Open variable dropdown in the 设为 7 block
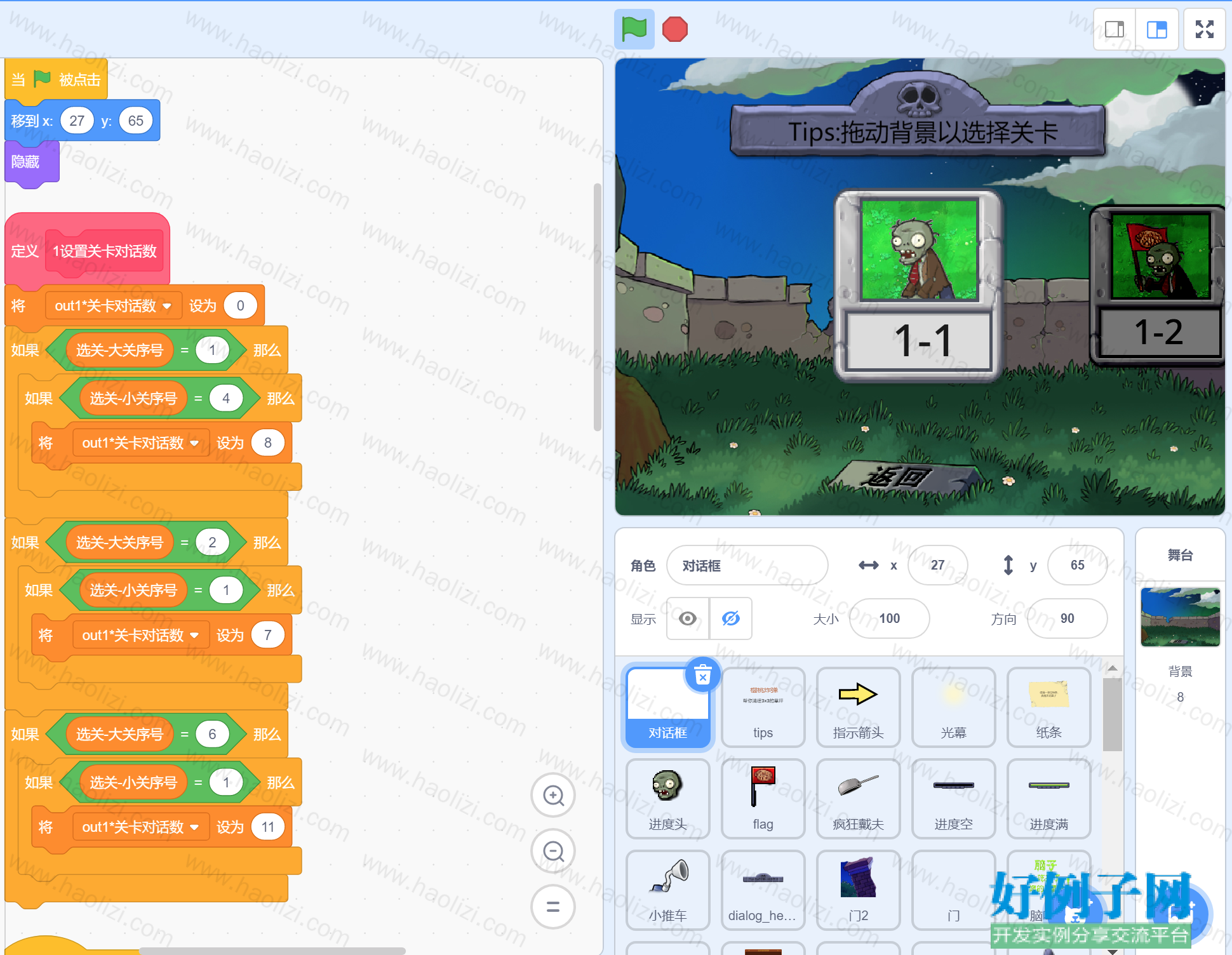 (141, 636)
